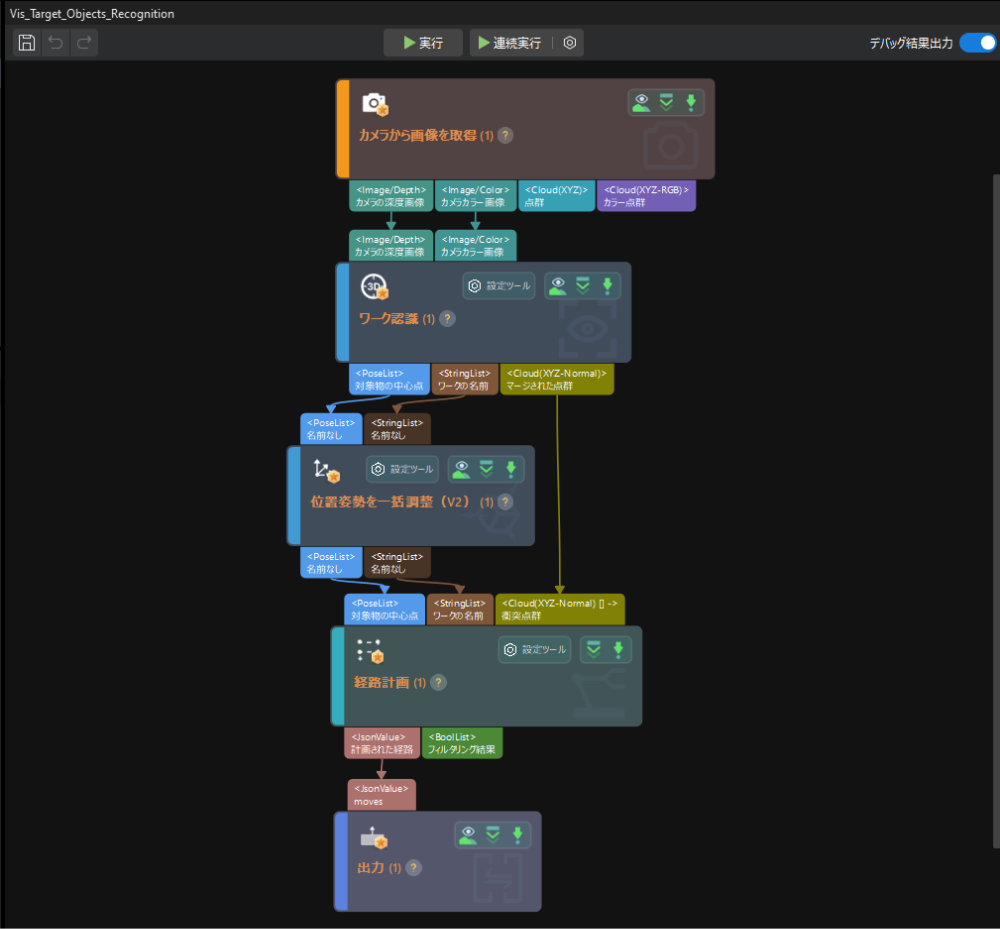Screen dimensions: 1000x929
Task: Run single step arrow on ワーク認識
Action: (x=607, y=286)
